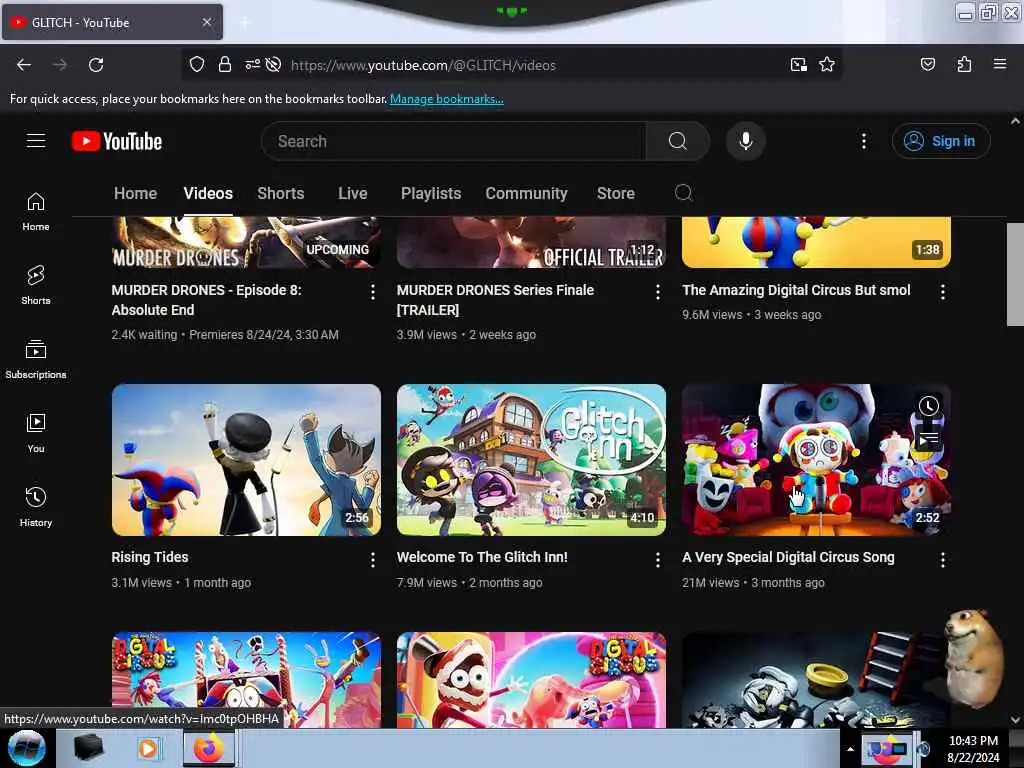
Task: Open options menu for Amazing Digital Circus But smol
Action: pos(942,292)
